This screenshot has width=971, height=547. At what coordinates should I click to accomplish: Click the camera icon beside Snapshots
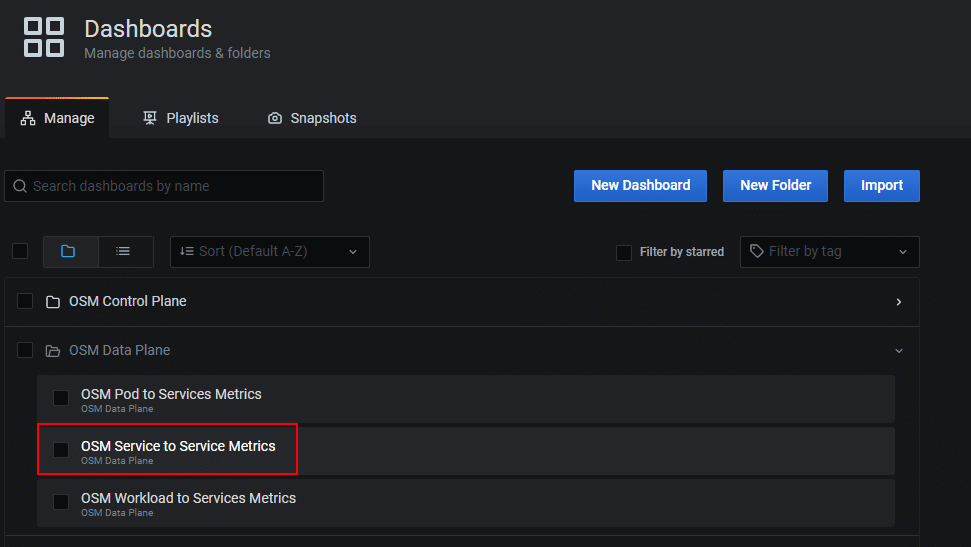(x=275, y=118)
